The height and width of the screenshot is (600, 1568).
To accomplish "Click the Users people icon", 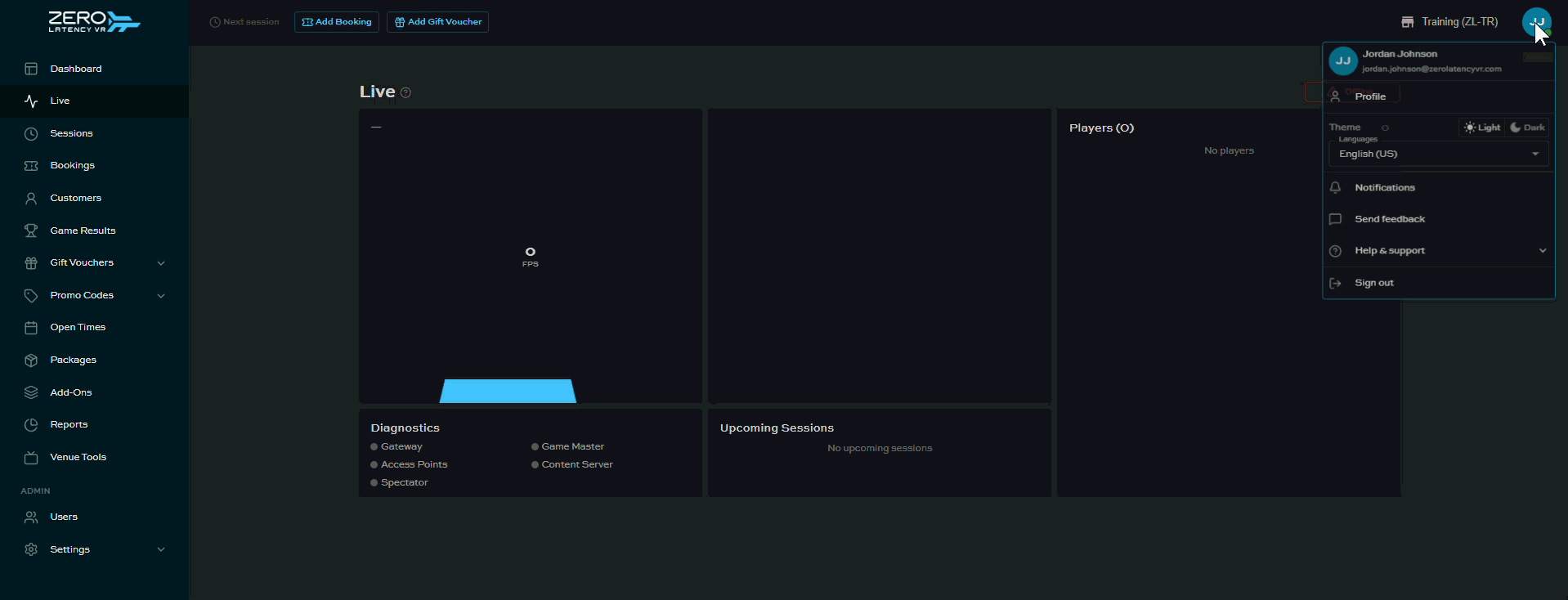I will [x=31, y=517].
